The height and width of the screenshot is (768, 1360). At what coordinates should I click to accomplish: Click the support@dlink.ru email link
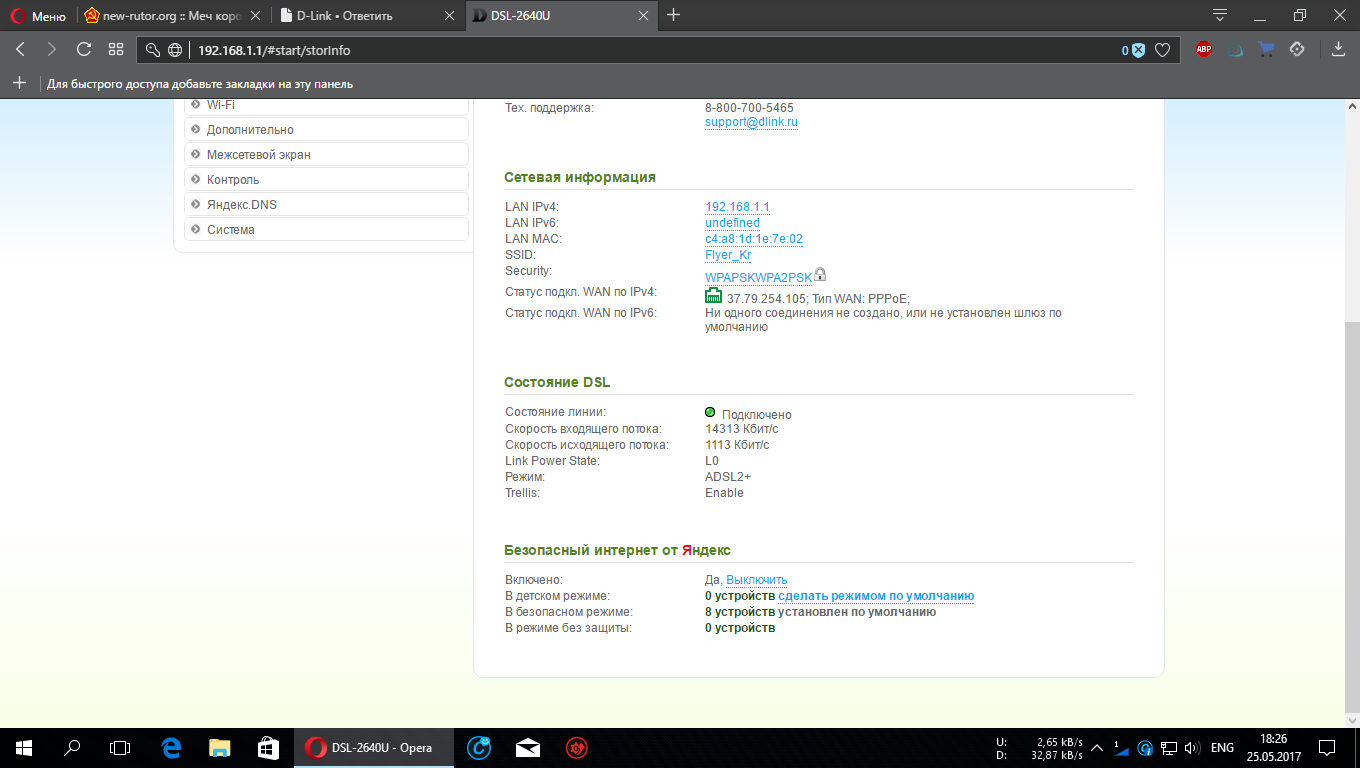coord(751,122)
